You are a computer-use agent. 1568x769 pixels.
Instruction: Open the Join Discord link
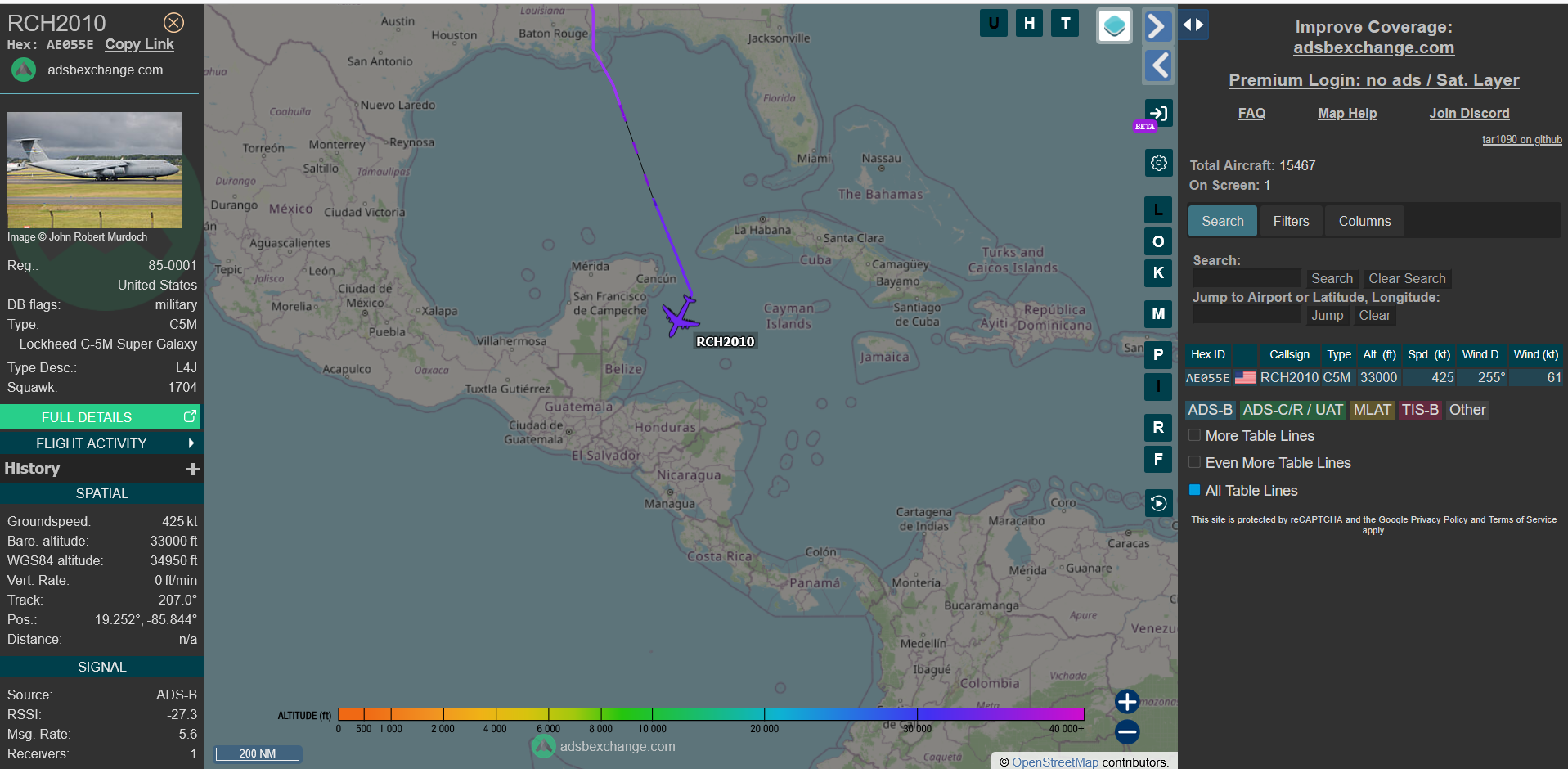[x=1469, y=113]
